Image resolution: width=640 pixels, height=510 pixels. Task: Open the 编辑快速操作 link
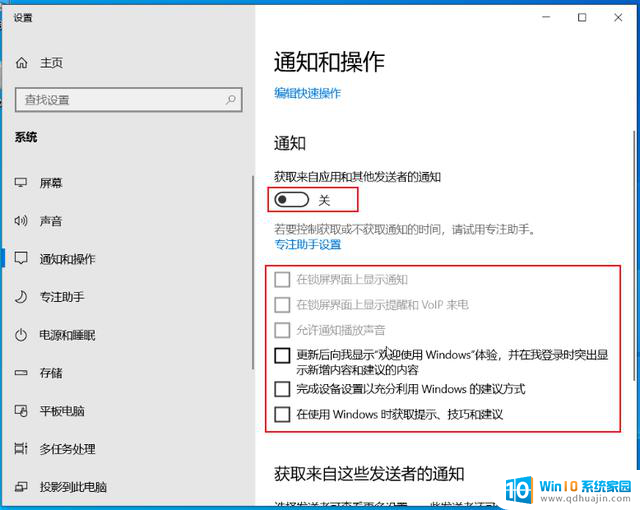coord(307,93)
